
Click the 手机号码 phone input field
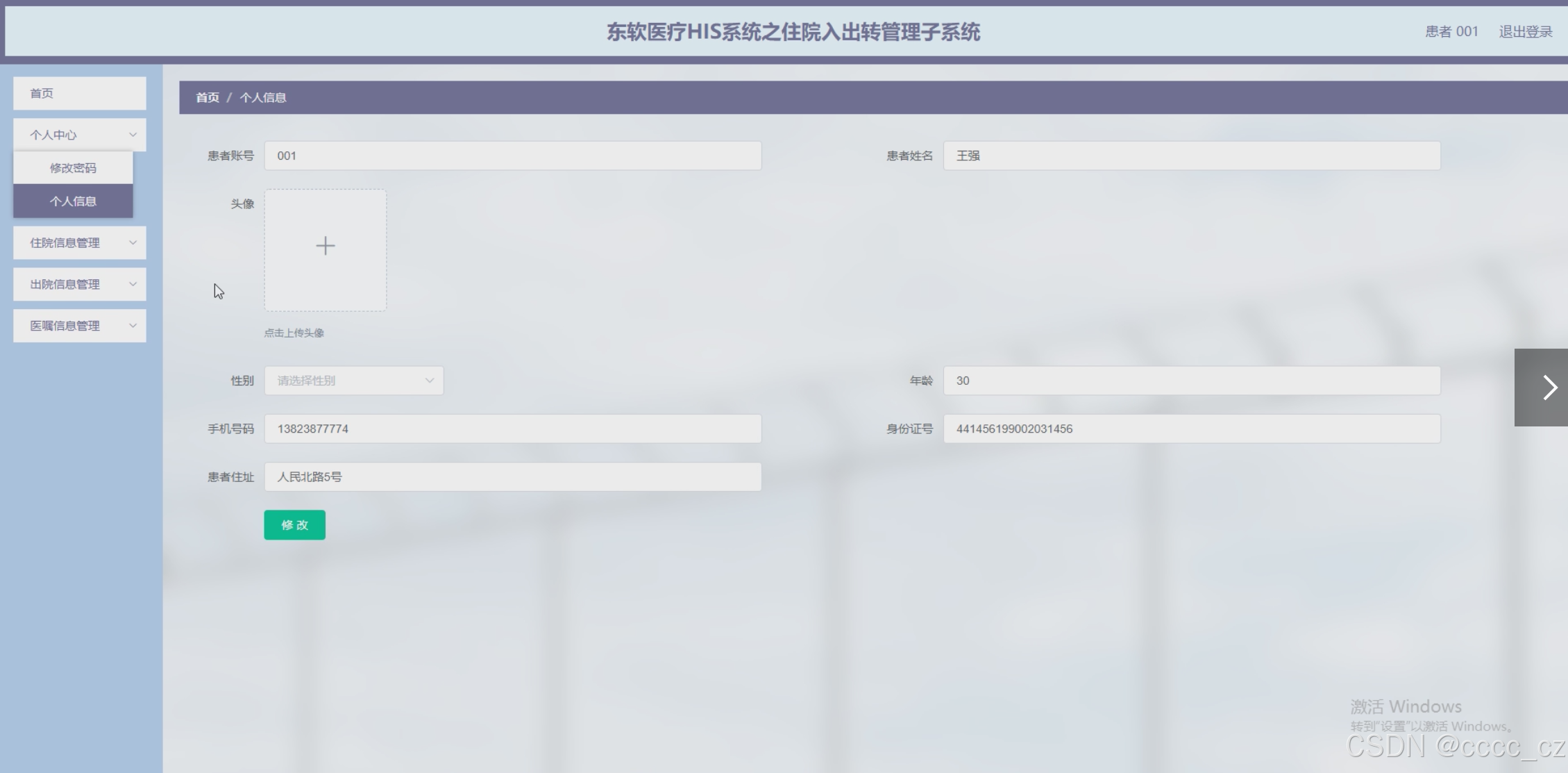[512, 429]
